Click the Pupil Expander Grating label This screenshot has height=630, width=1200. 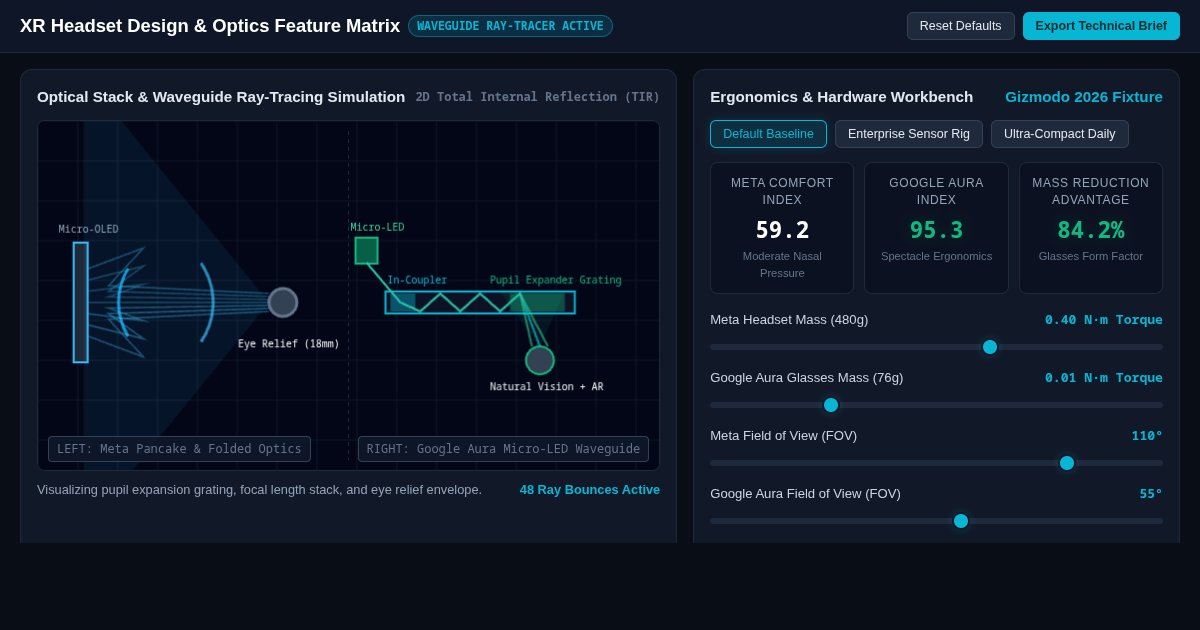tap(555, 280)
